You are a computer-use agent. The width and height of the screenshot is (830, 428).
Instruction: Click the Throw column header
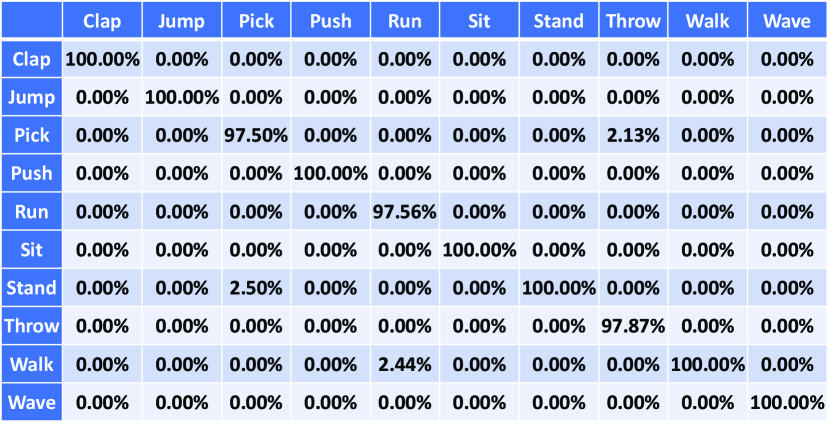coord(634,21)
